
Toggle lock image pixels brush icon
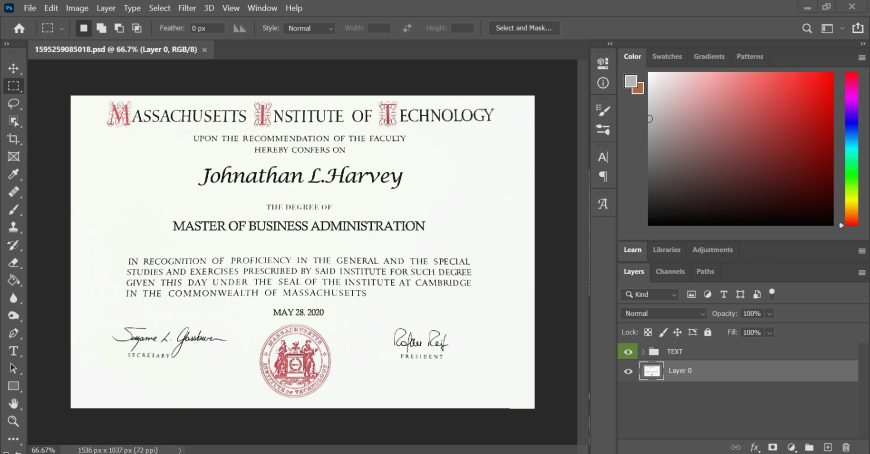coord(663,332)
